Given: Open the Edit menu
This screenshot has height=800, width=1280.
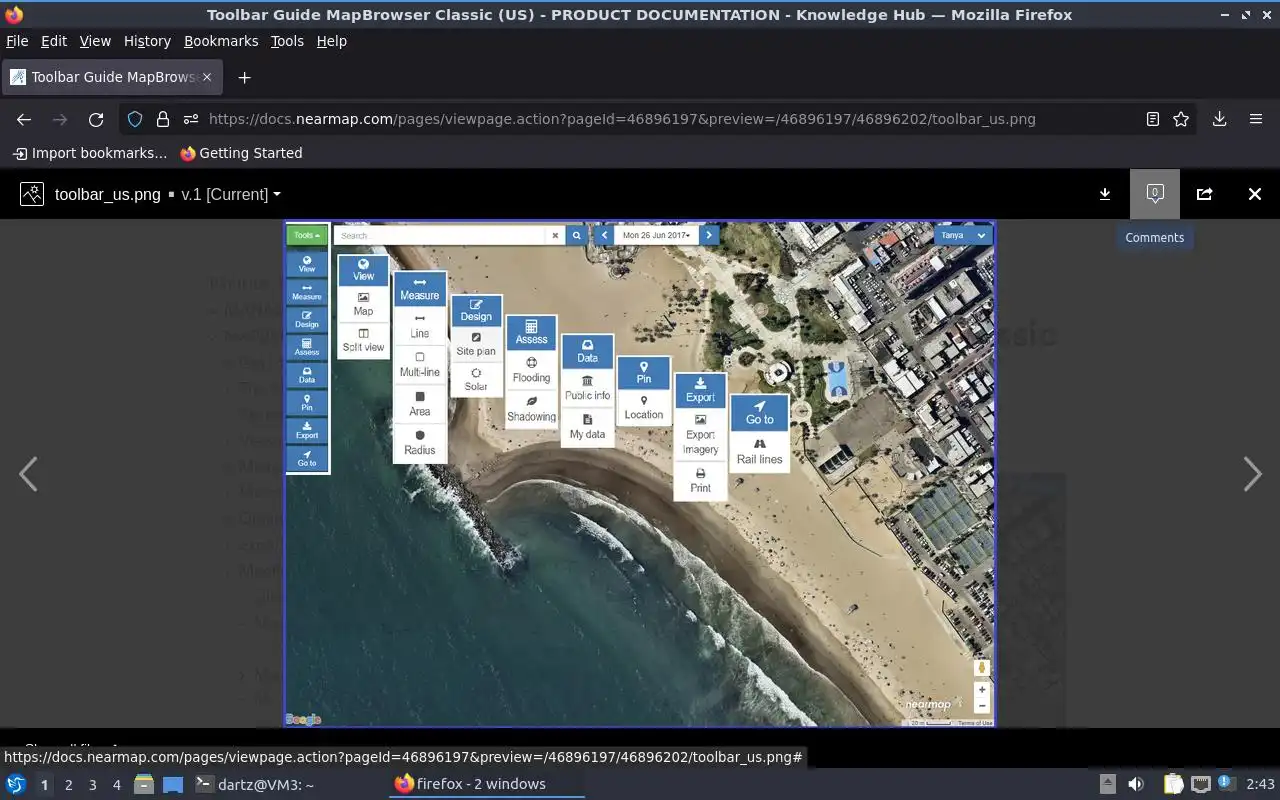Looking at the screenshot, I should 54,41.
